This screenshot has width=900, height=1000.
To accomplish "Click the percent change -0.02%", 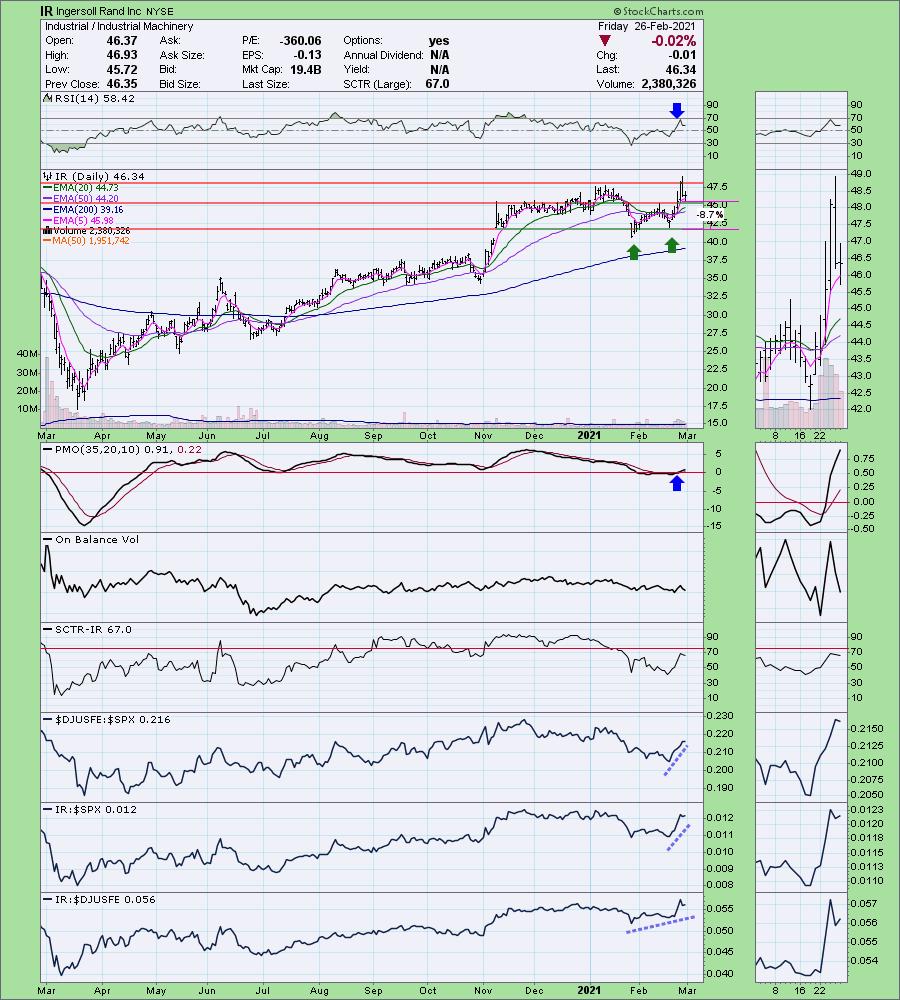I will click(x=673, y=41).
